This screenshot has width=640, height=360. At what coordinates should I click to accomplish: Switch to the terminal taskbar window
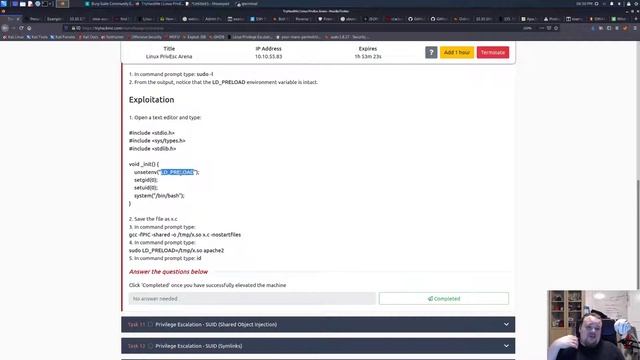pyautogui.click(x=247, y=4)
